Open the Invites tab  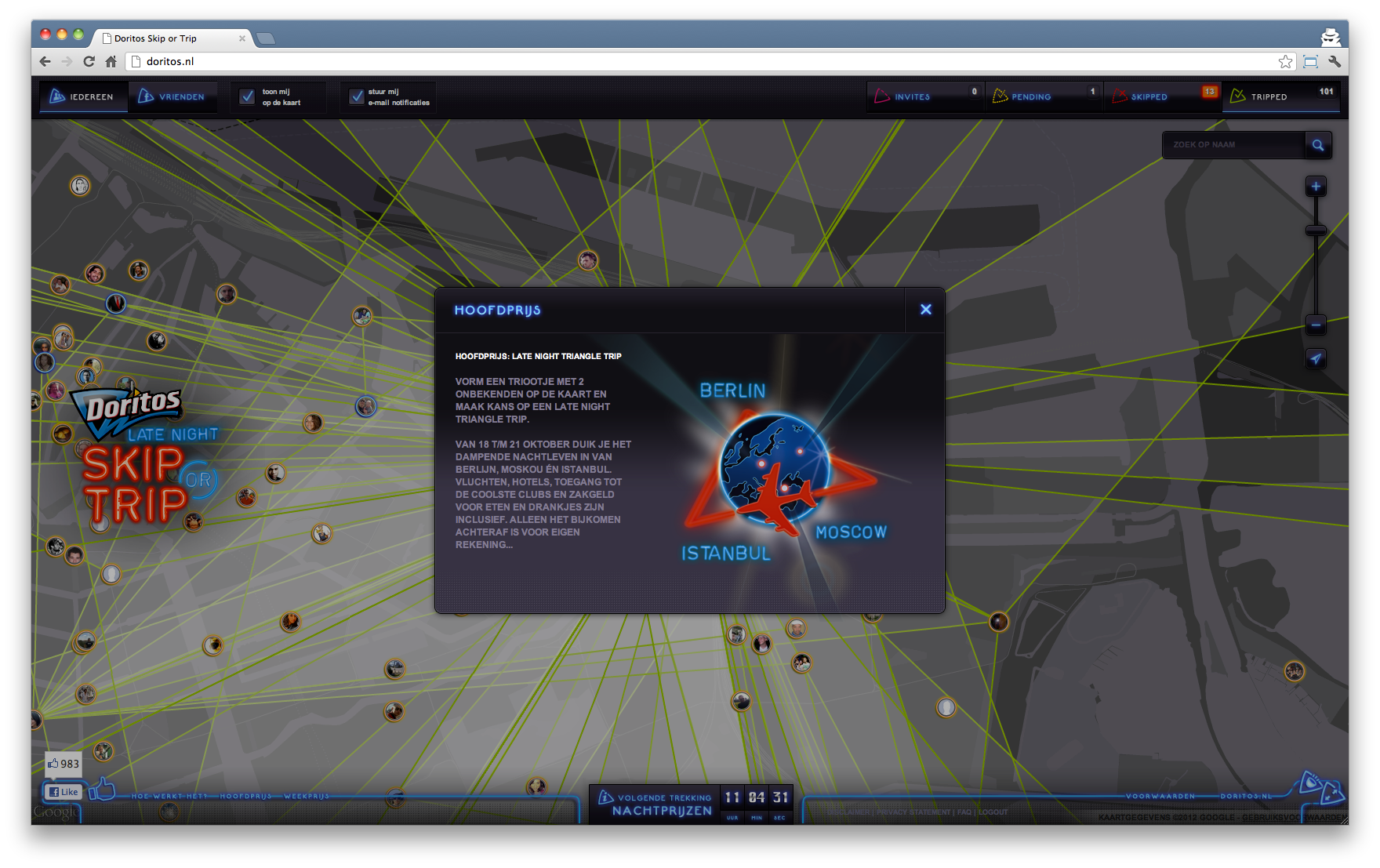click(x=925, y=96)
